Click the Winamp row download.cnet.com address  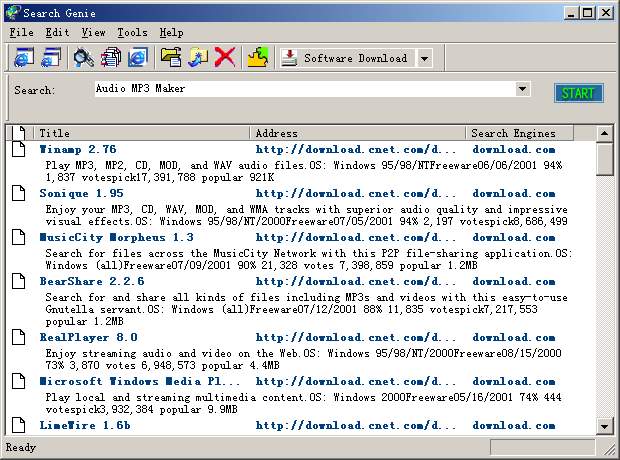[x=355, y=150]
